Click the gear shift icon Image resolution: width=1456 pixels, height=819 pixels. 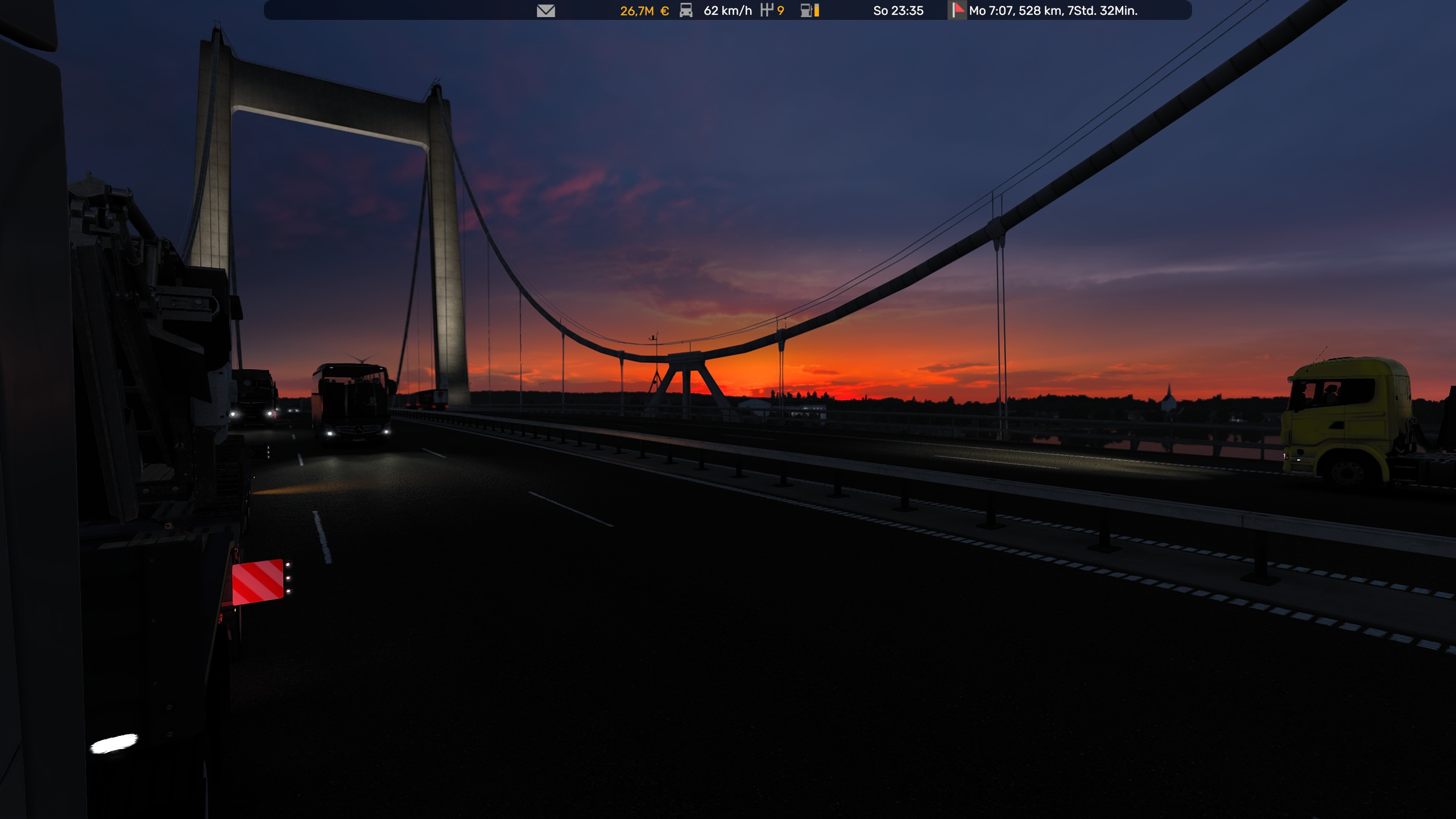click(767, 10)
